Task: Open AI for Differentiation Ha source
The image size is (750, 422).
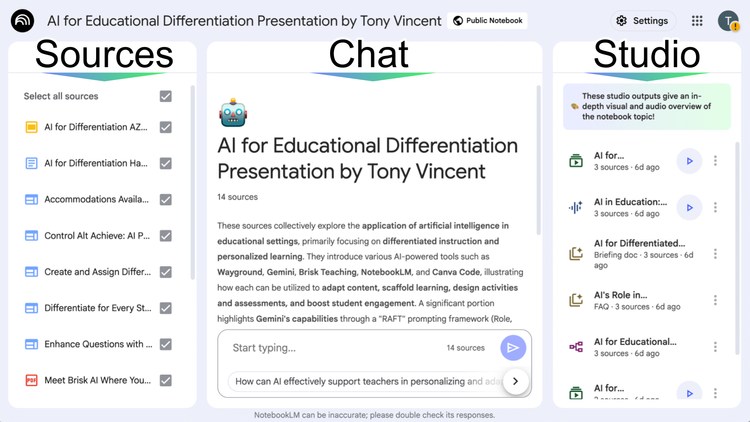Action: click(x=96, y=163)
